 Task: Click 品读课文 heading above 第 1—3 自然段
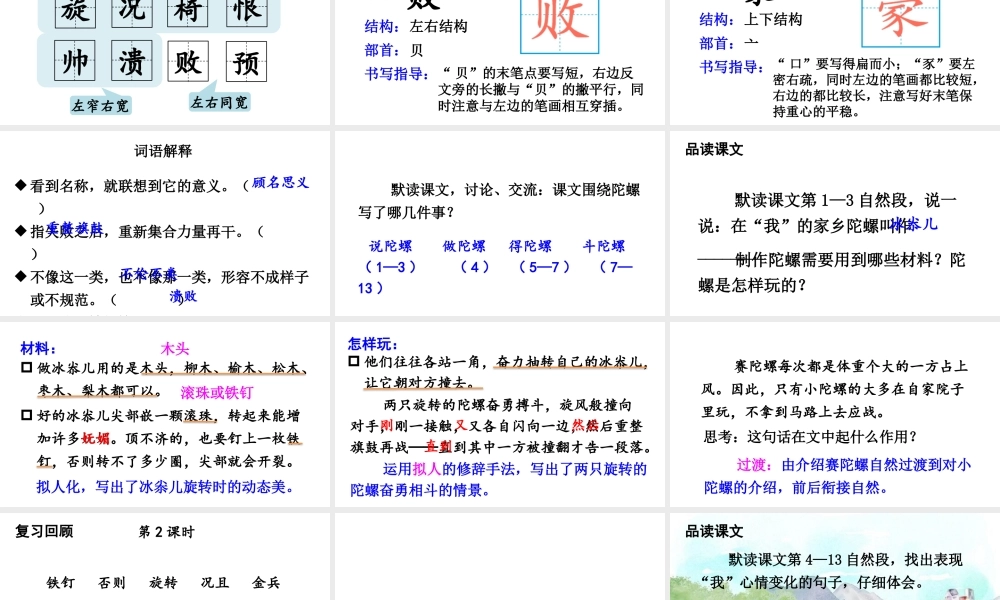point(714,150)
